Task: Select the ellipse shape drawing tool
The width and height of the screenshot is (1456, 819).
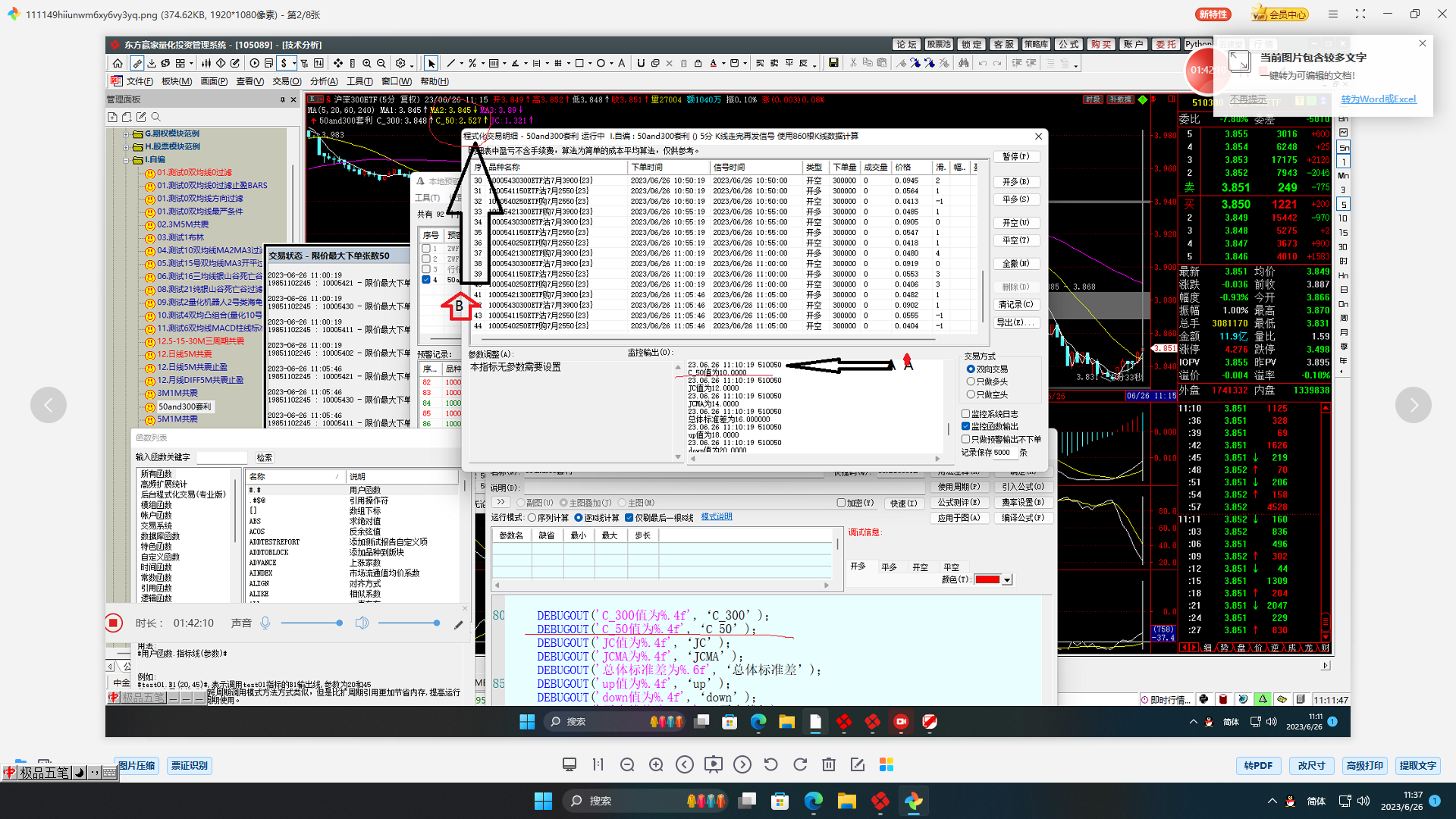Action: click(601, 64)
